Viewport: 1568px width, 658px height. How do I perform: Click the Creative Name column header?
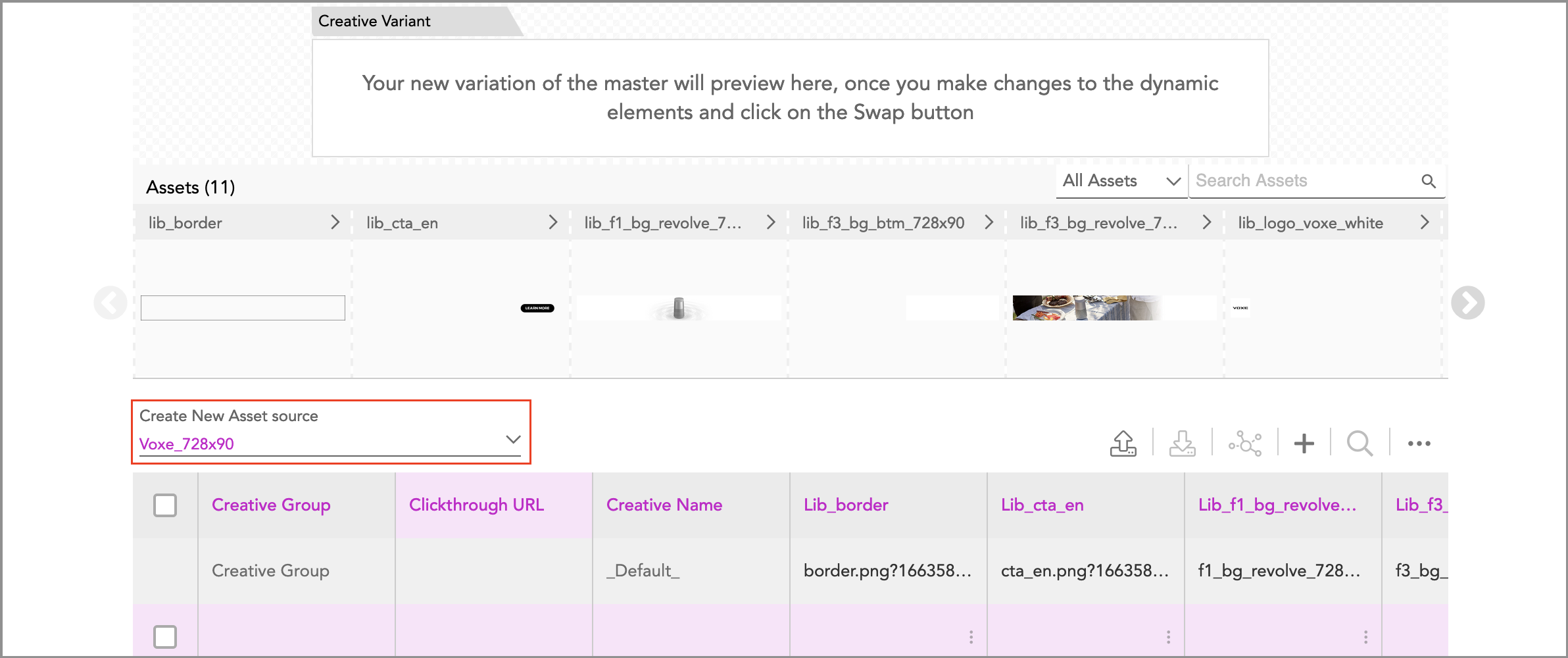click(664, 505)
